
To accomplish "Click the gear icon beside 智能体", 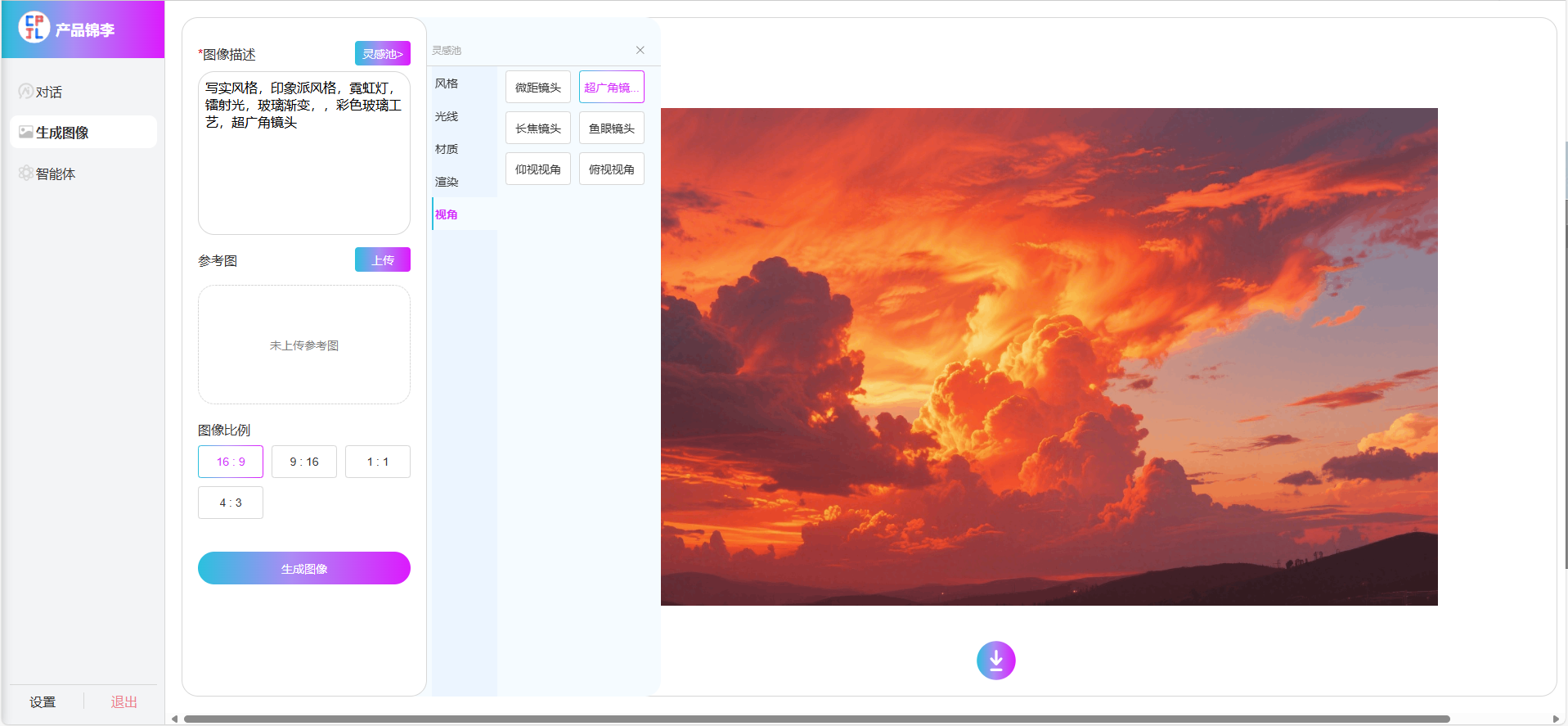I will coord(26,173).
